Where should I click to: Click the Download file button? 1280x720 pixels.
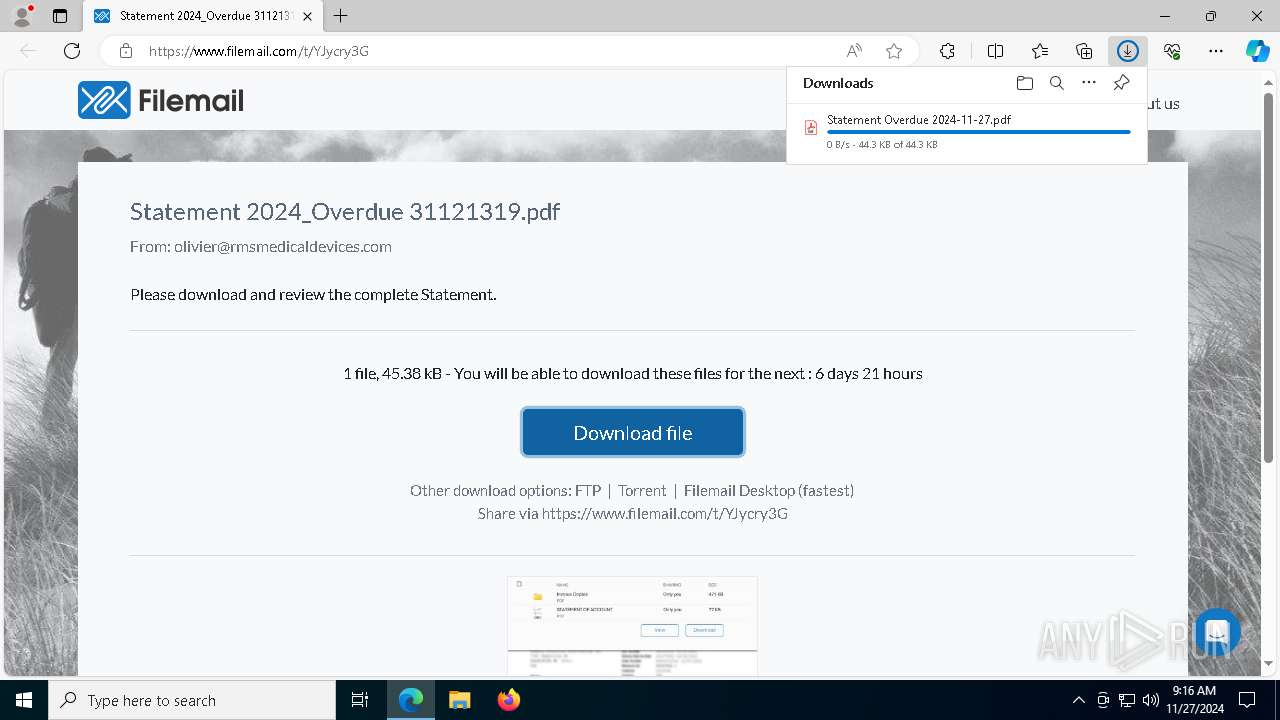coord(633,432)
